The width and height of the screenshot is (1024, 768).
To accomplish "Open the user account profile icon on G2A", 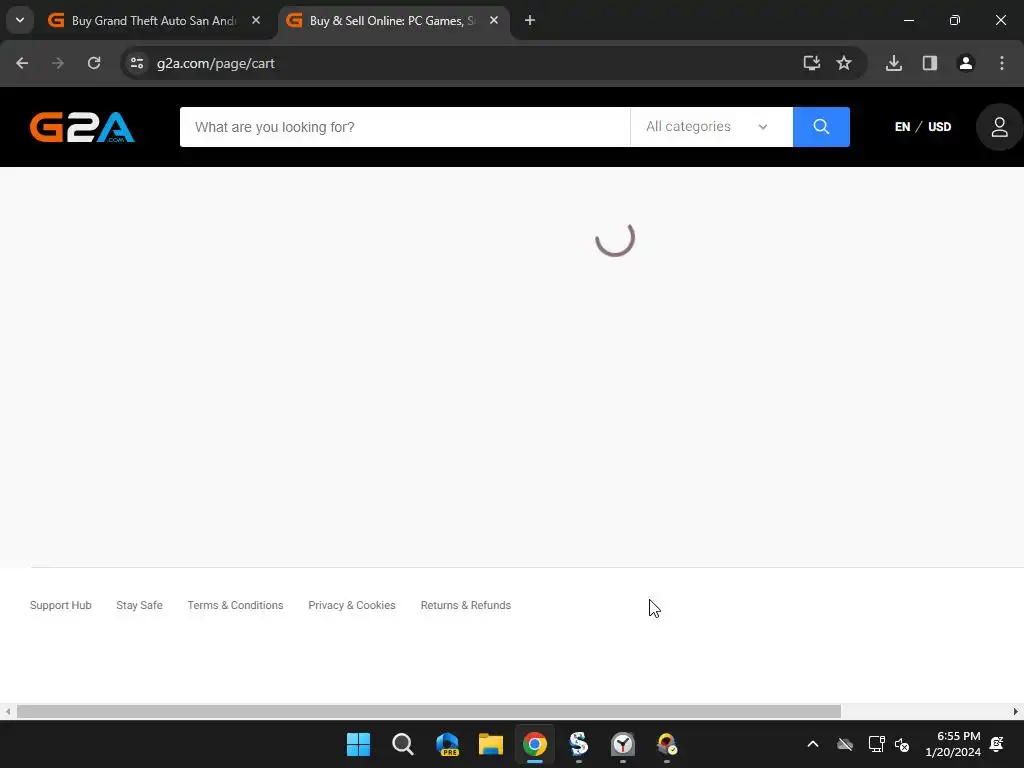I will (x=999, y=127).
